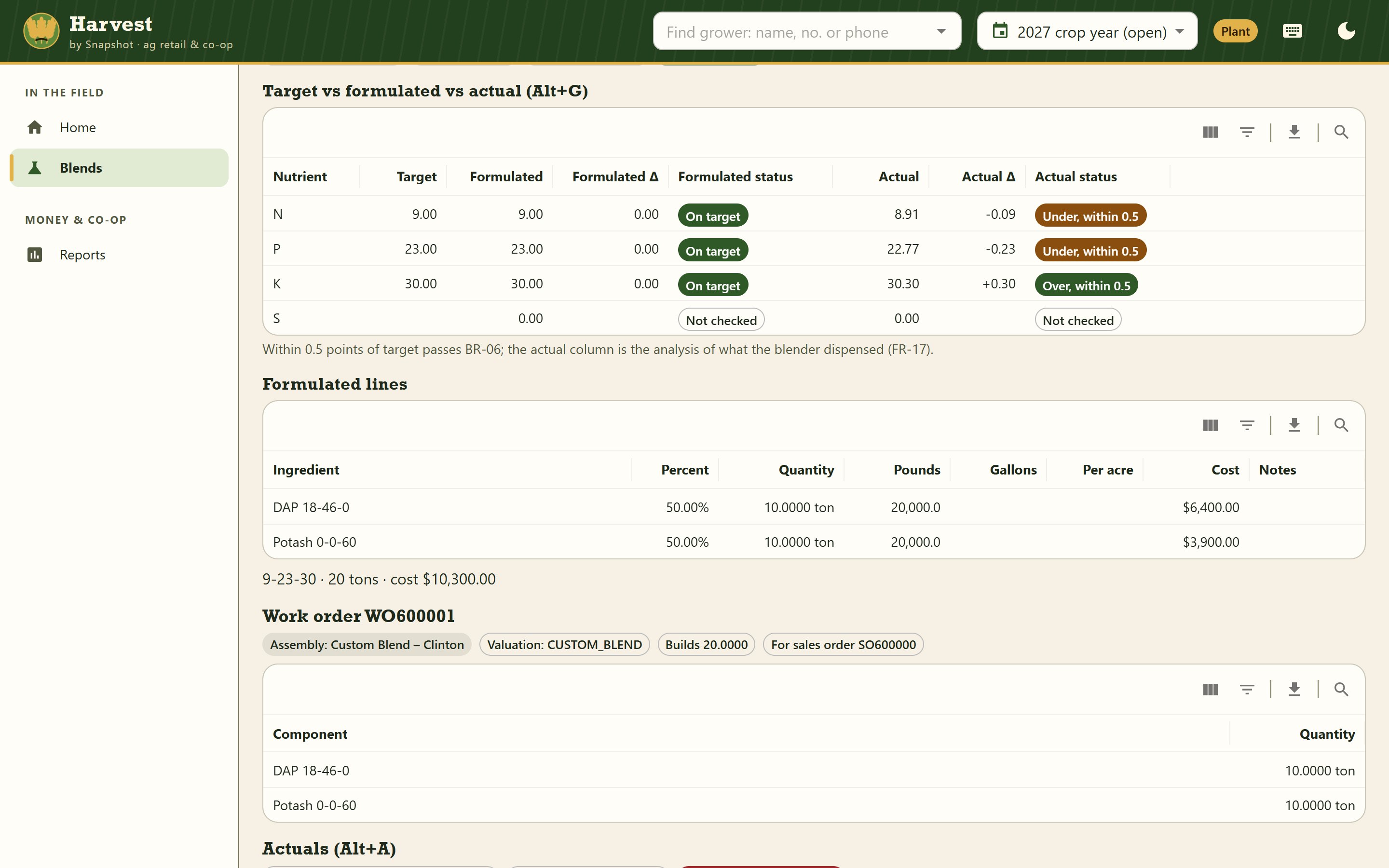Search within Work order components table
This screenshot has height=868, width=1389.
click(1341, 690)
